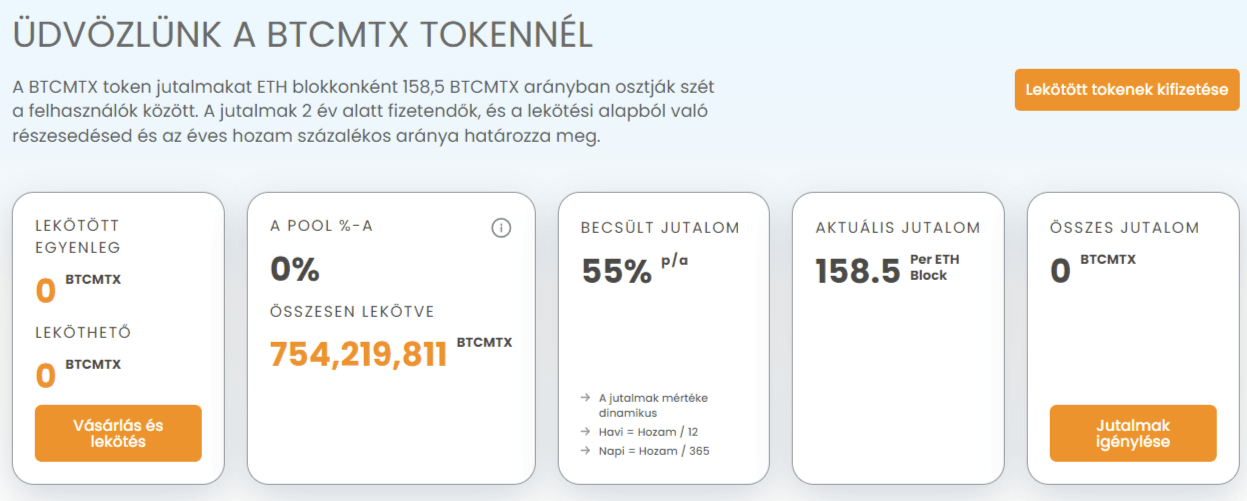Click the 'LEKÖTÖTT EGYENLEG' label
The height and width of the screenshot is (501, 1247).
tap(78, 237)
